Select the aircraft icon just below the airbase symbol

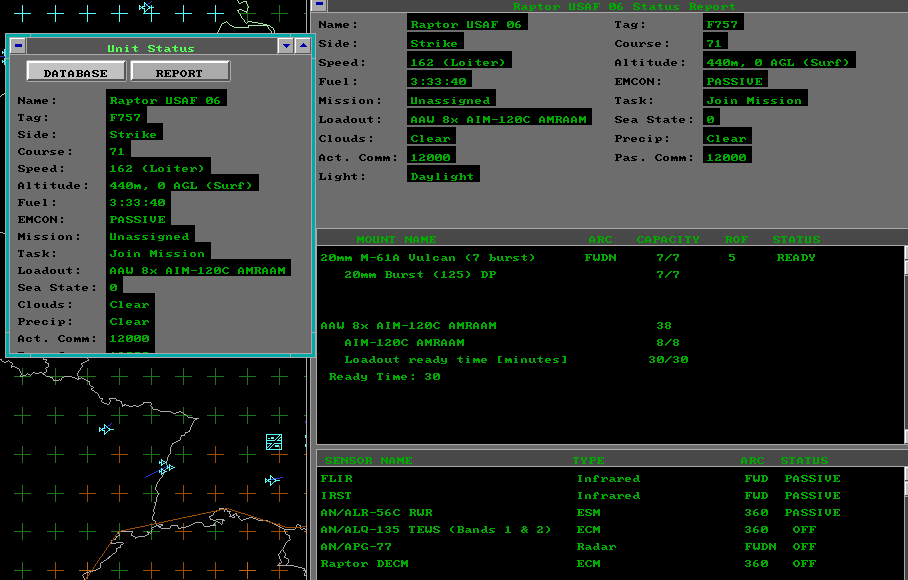272,481
